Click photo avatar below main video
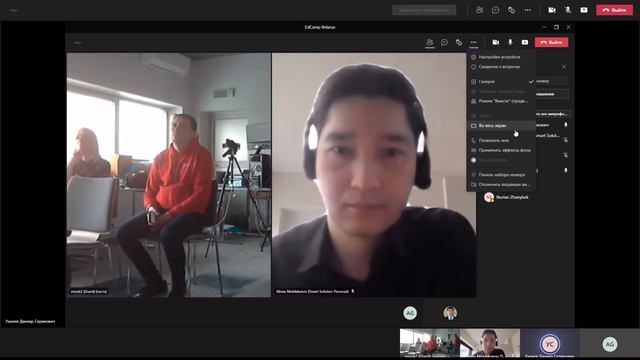 450,313
